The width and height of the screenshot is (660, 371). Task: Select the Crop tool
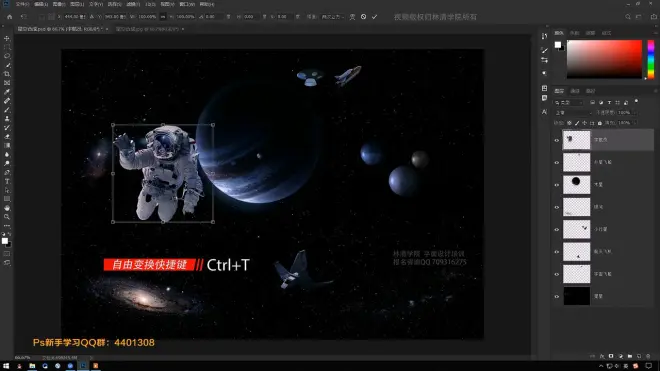[x=7, y=74]
